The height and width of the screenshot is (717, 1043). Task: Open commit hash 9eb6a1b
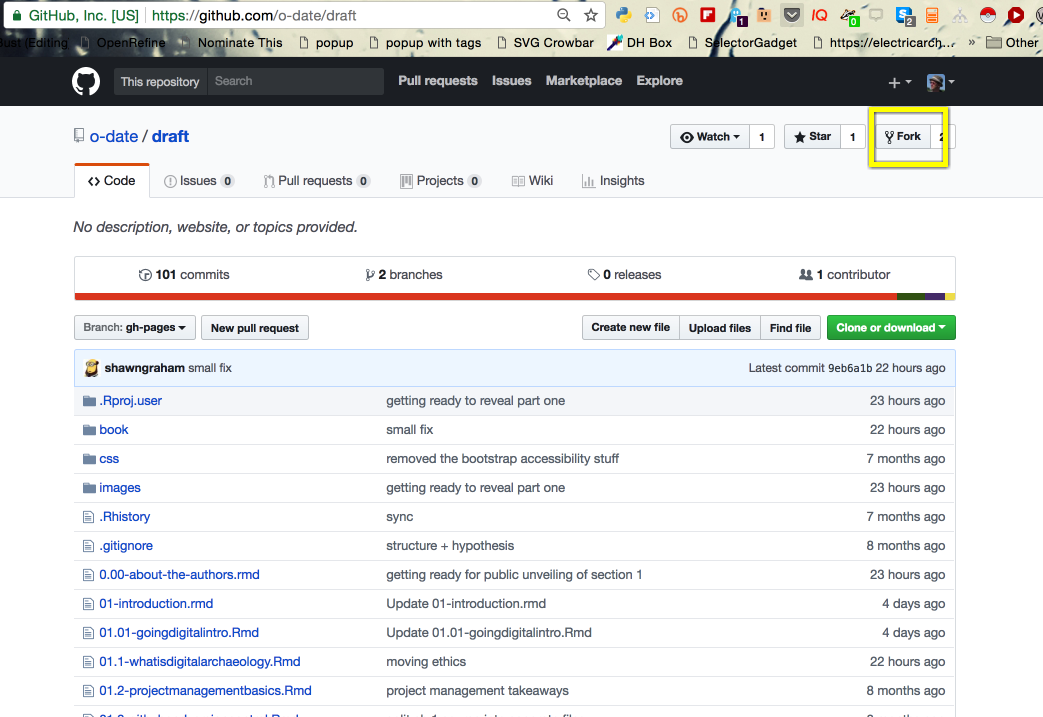tap(849, 368)
